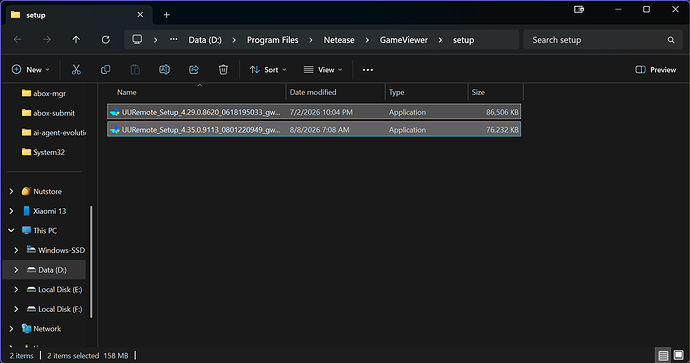Click the navigation pane vertical scrollbar

click(x=92, y=261)
